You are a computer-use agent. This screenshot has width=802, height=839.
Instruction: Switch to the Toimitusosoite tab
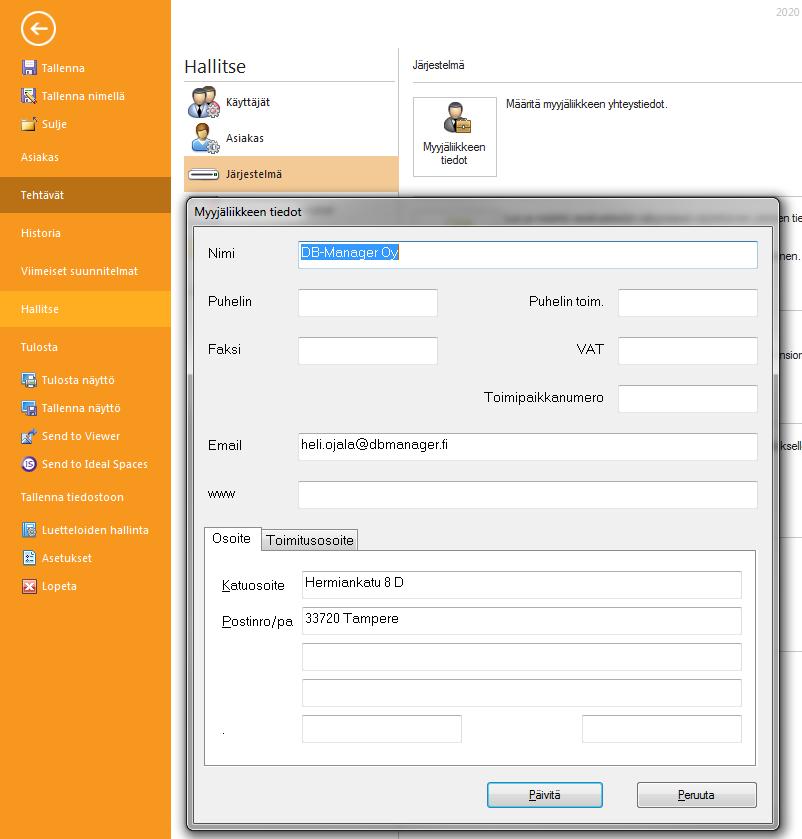click(310, 540)
